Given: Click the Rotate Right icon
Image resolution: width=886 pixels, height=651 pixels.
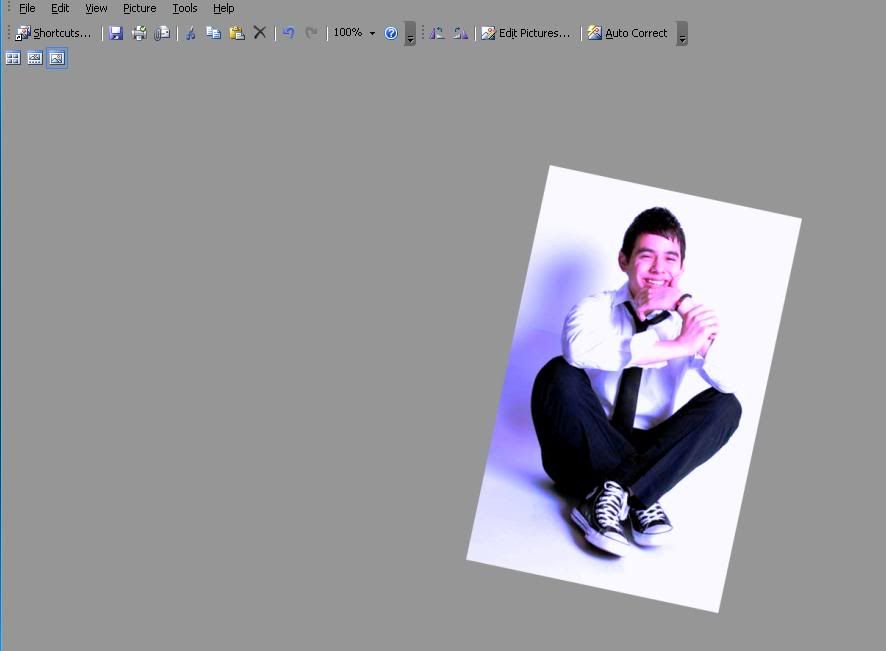Looking at the screenshot, I should pyautogui.click(x=460, y=33).
